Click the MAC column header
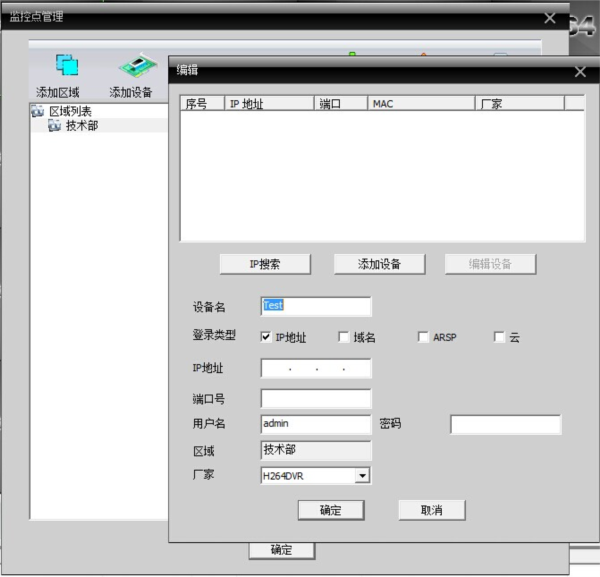This screenshot has width=600, height=577. click(x=420, y=103)
